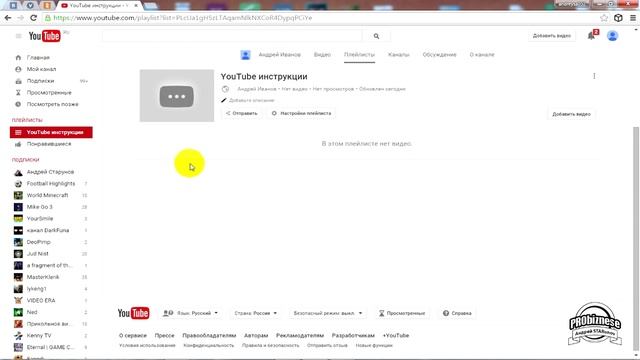Open Настройки плейлиста settings button

click(x=301, y=113)
